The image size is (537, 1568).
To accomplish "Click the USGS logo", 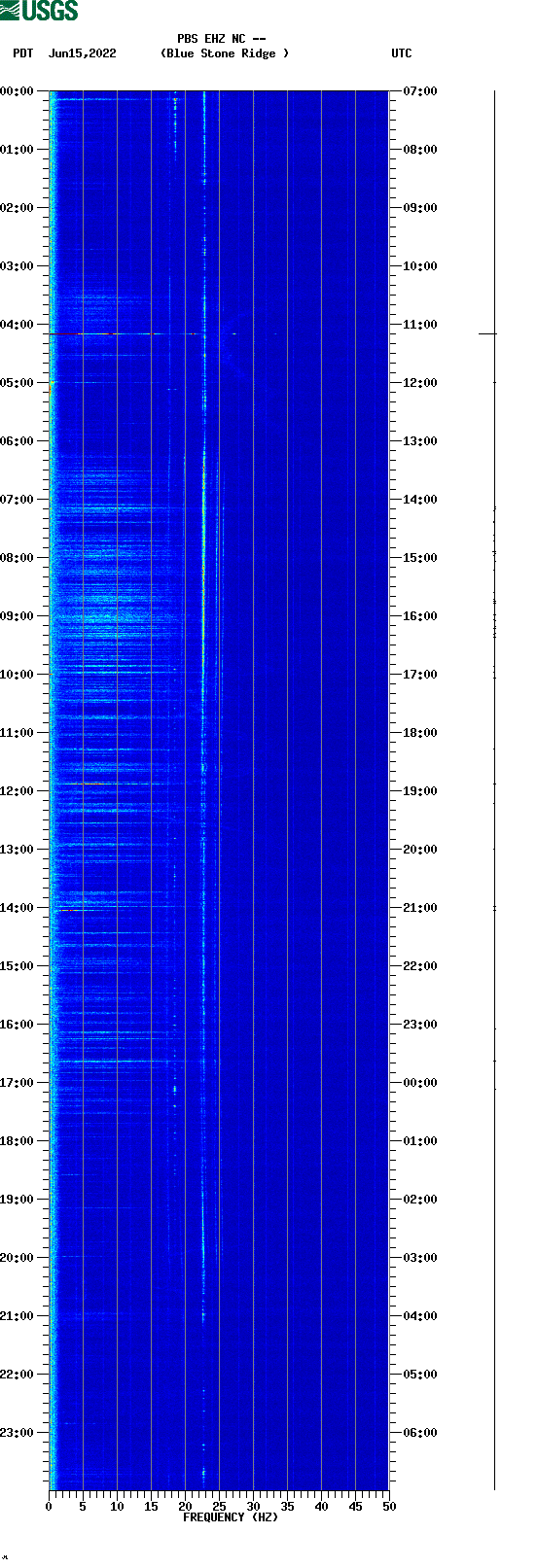I will [39, 11].
